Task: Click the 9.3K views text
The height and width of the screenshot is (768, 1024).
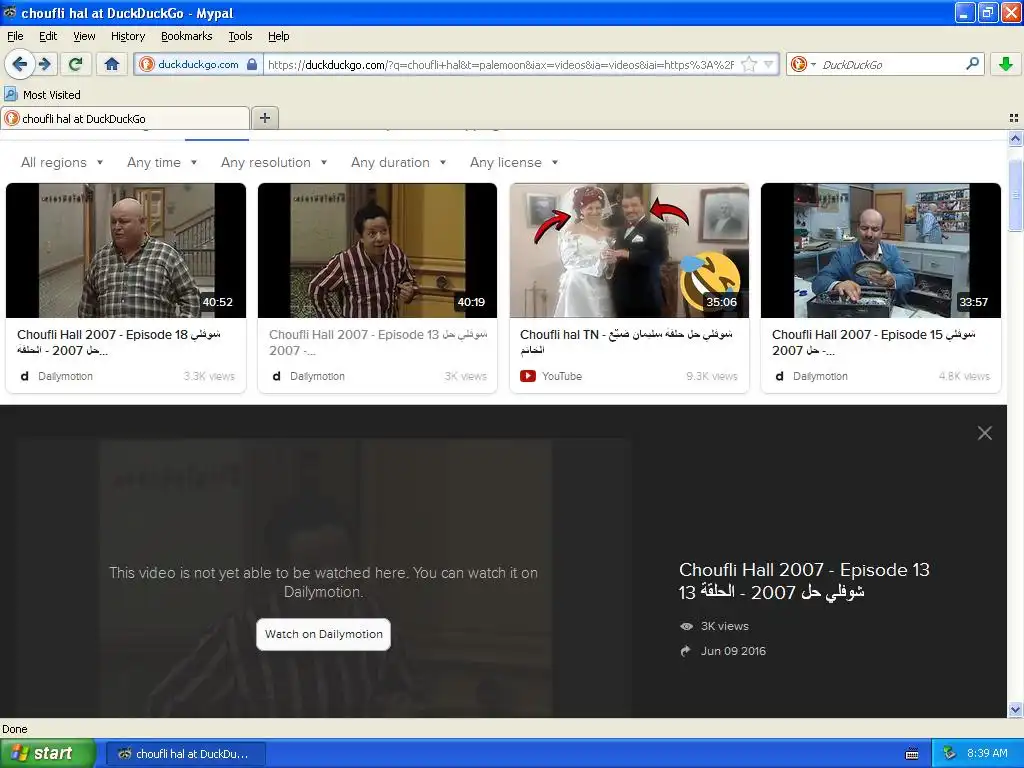Action: point(711,376)
